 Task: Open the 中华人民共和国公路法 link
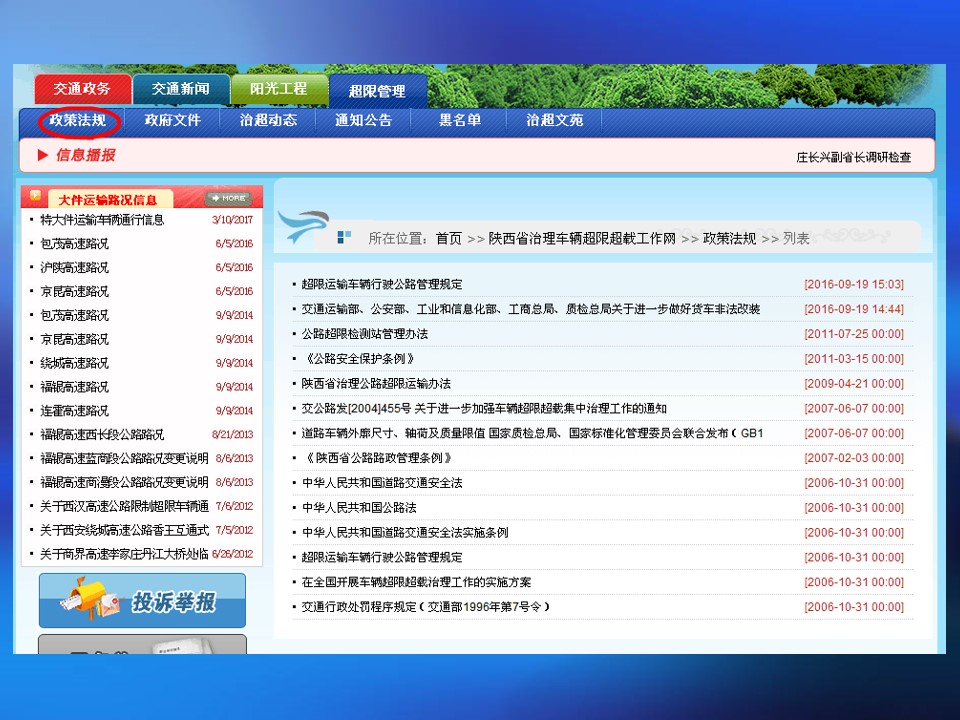coord(359,508)
